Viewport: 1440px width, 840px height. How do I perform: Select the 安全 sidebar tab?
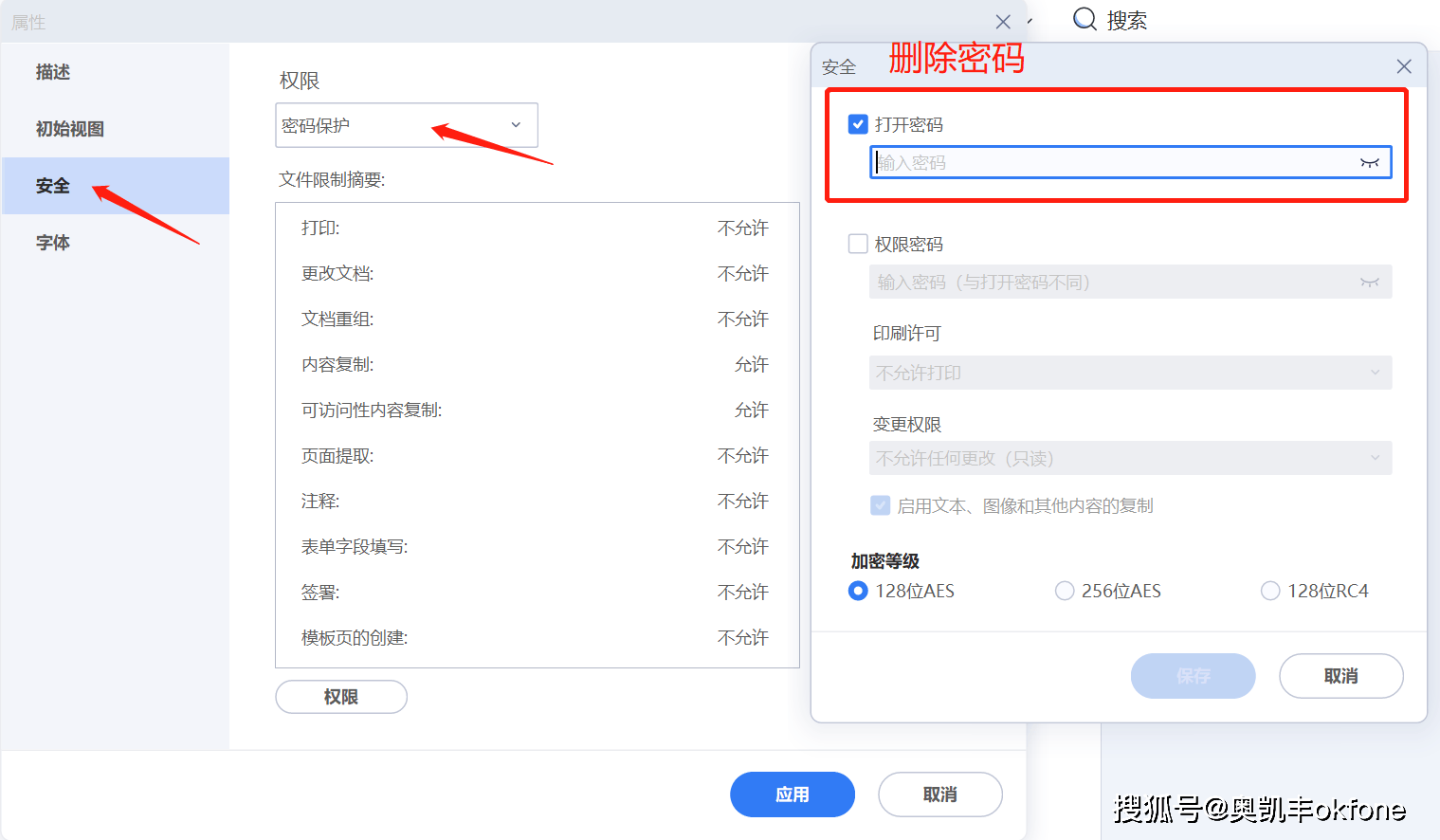coord(115,186)
